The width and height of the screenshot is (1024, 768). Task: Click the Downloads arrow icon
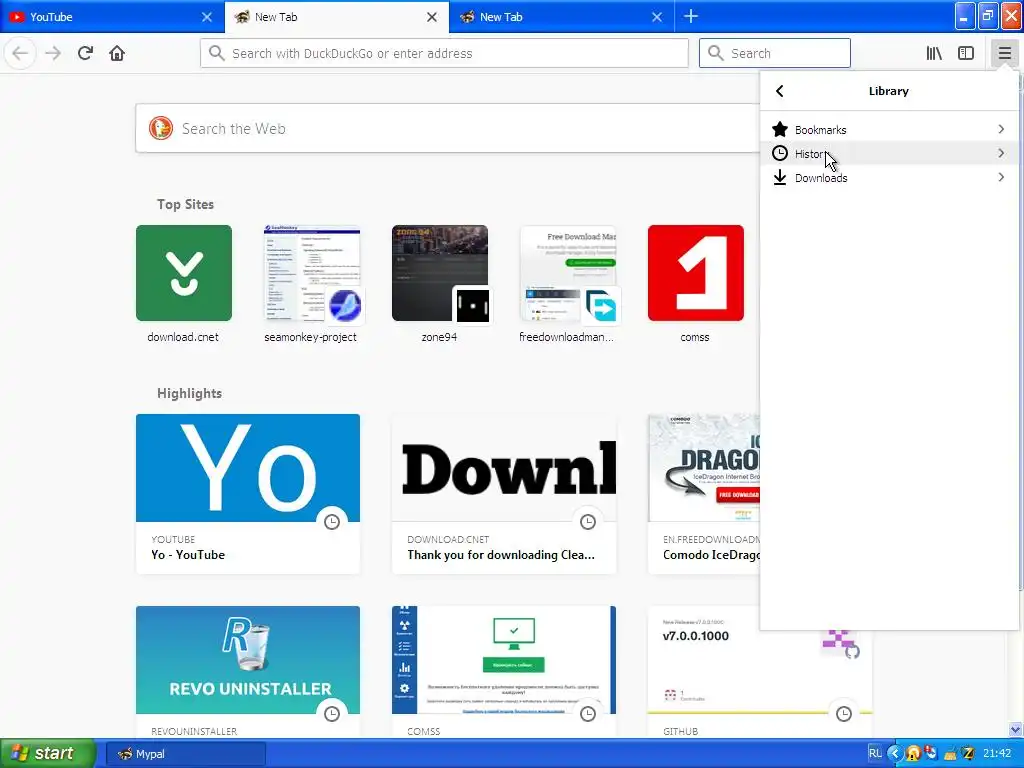tap(780, 178)
